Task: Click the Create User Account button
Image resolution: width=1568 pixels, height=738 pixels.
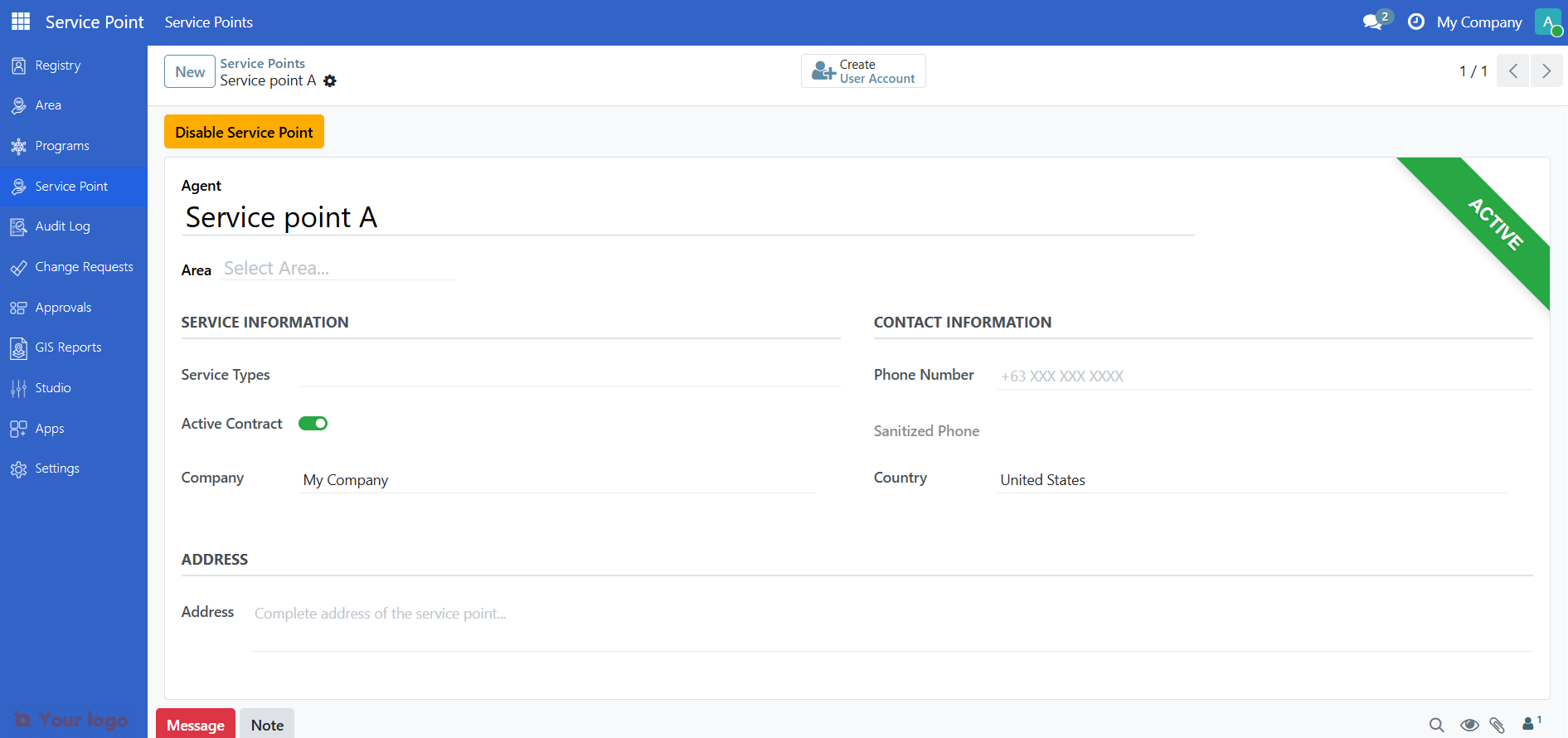Action: tap(863, 71)
